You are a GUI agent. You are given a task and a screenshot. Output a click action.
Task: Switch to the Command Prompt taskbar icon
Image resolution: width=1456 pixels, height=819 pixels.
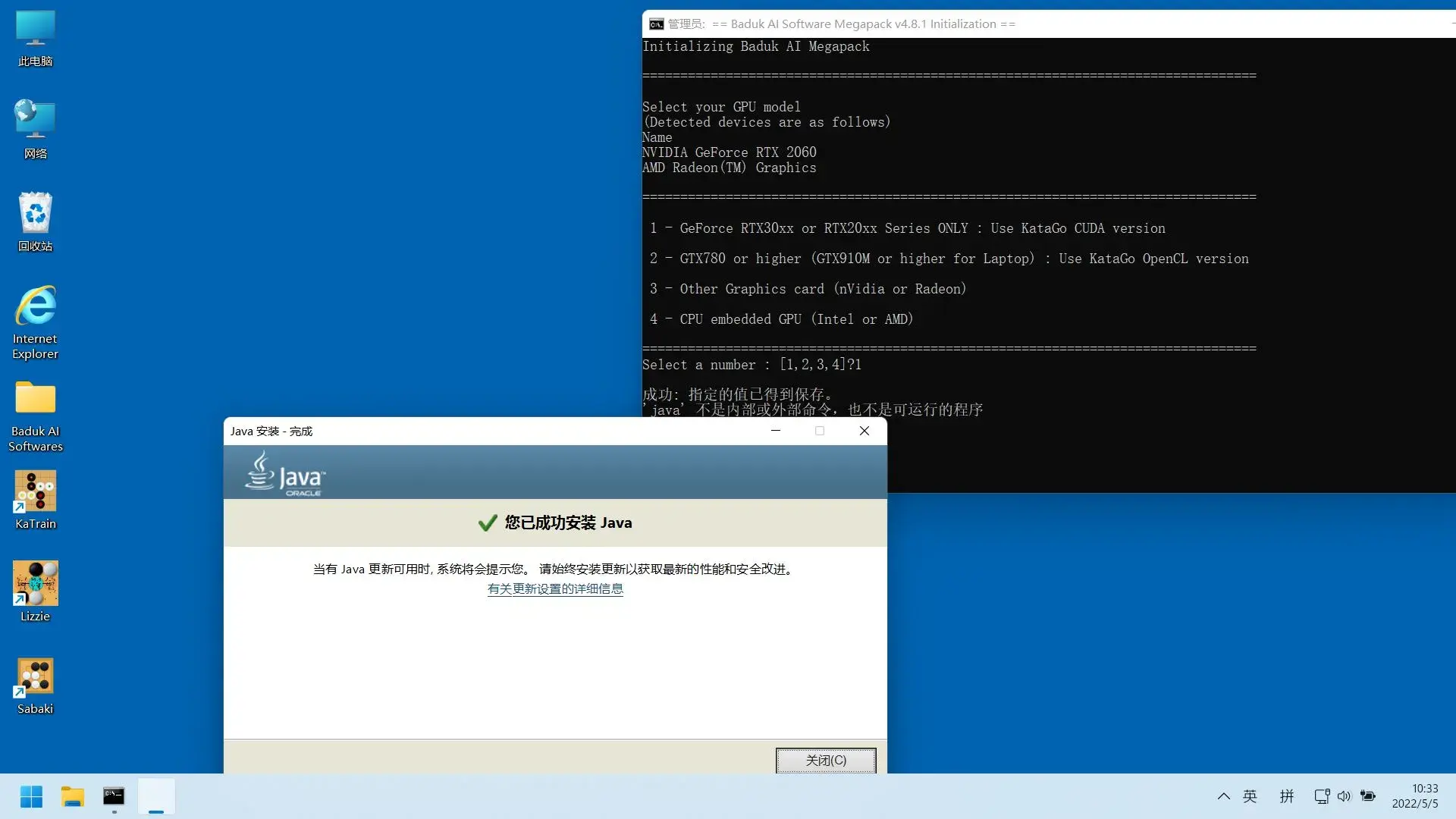click(x=114, y=796)
